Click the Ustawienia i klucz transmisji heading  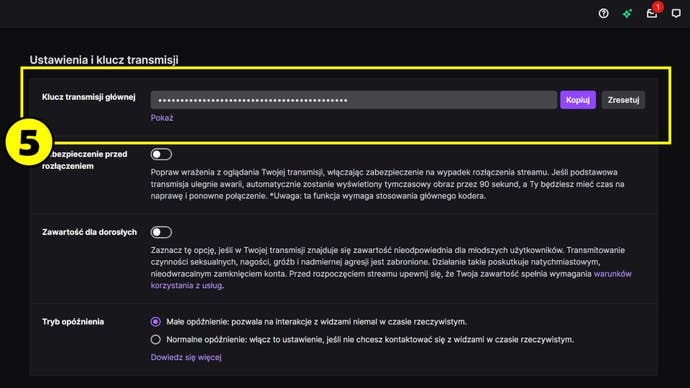(x=104, y=60)
